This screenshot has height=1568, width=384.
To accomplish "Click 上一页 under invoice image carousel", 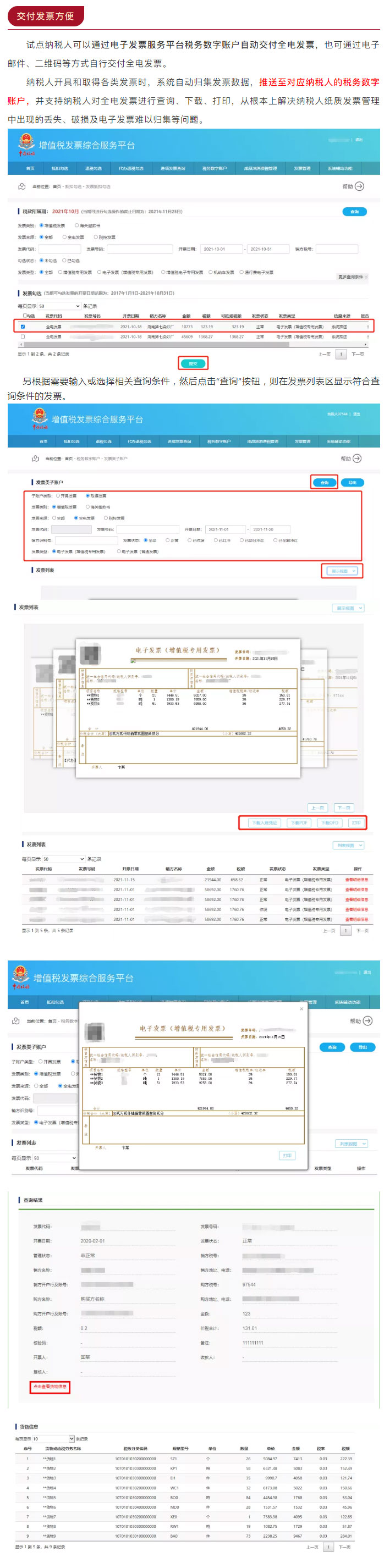I will [x=317, y=808].
